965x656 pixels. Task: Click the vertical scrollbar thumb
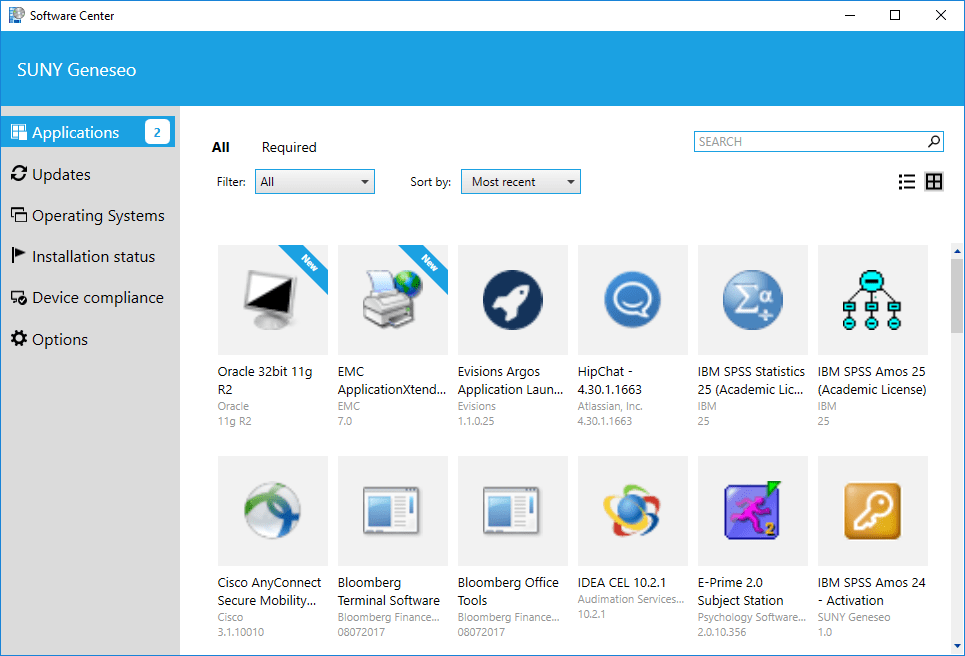coord(957,296)
